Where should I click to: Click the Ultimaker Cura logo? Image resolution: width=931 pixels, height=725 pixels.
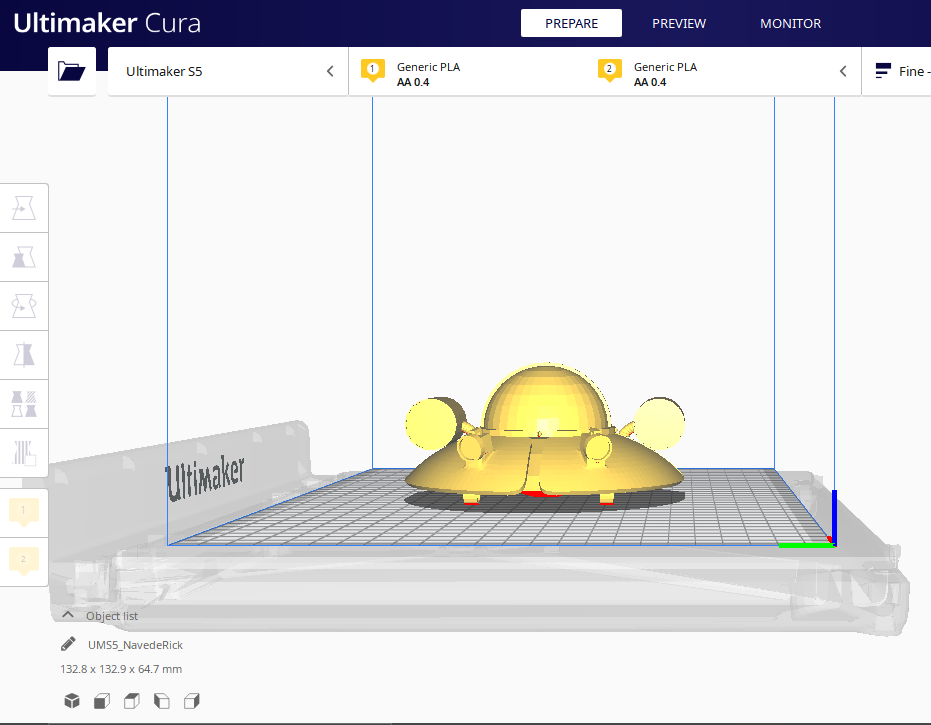pyautogui.click(x=107, y=23)
